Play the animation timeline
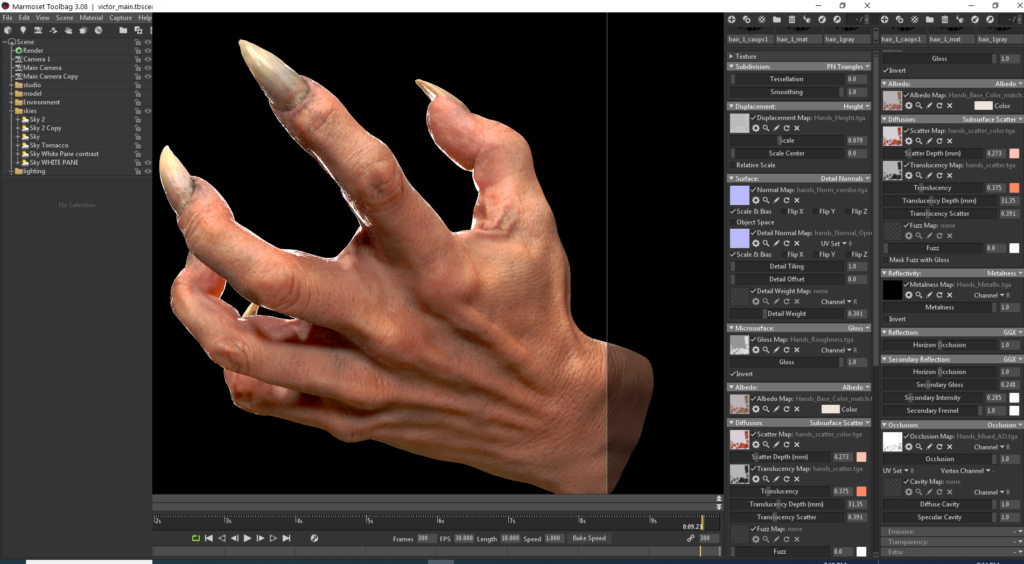 point(248,538)
